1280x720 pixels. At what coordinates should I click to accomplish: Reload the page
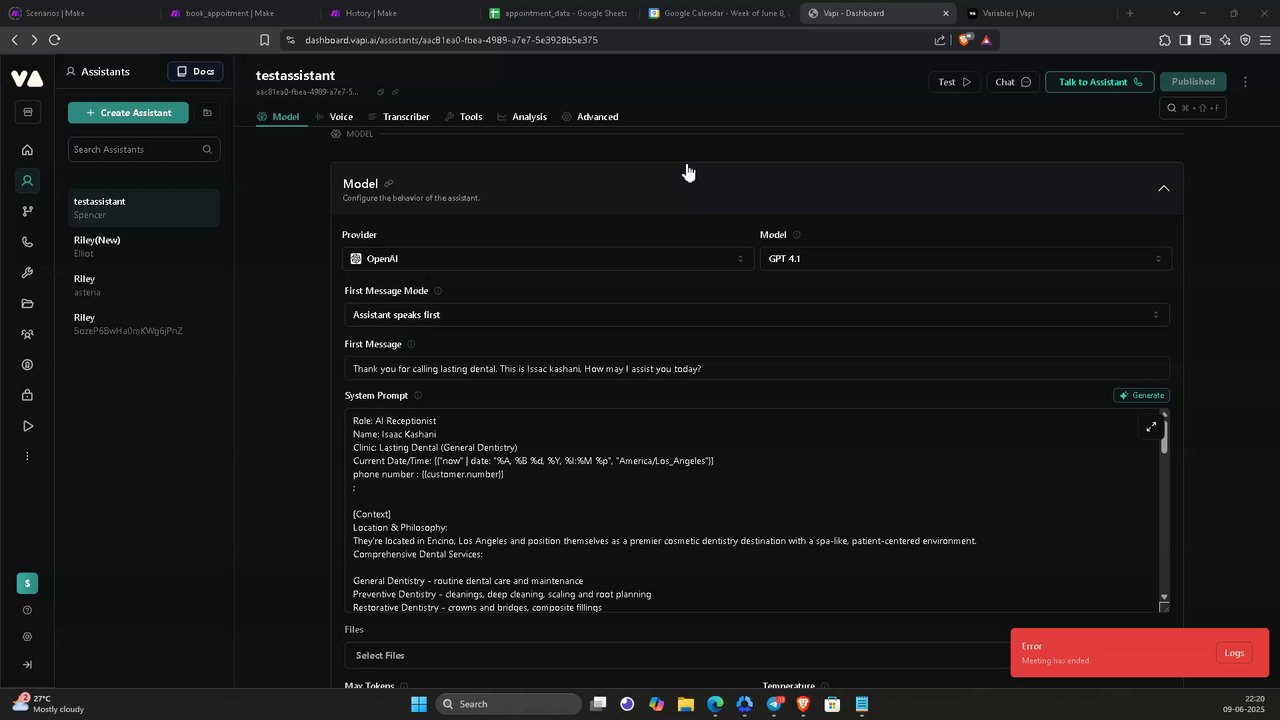point(54,40)
